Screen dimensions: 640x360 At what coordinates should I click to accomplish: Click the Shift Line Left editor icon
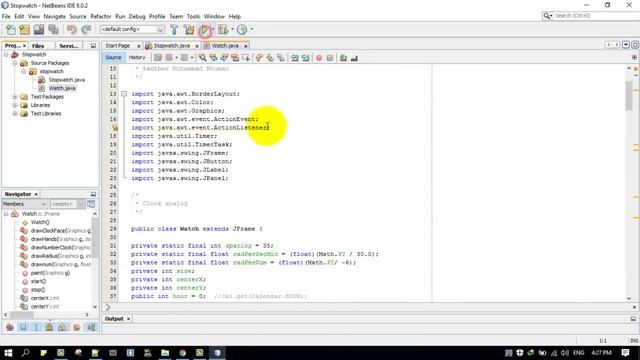(x=295, y=58)
